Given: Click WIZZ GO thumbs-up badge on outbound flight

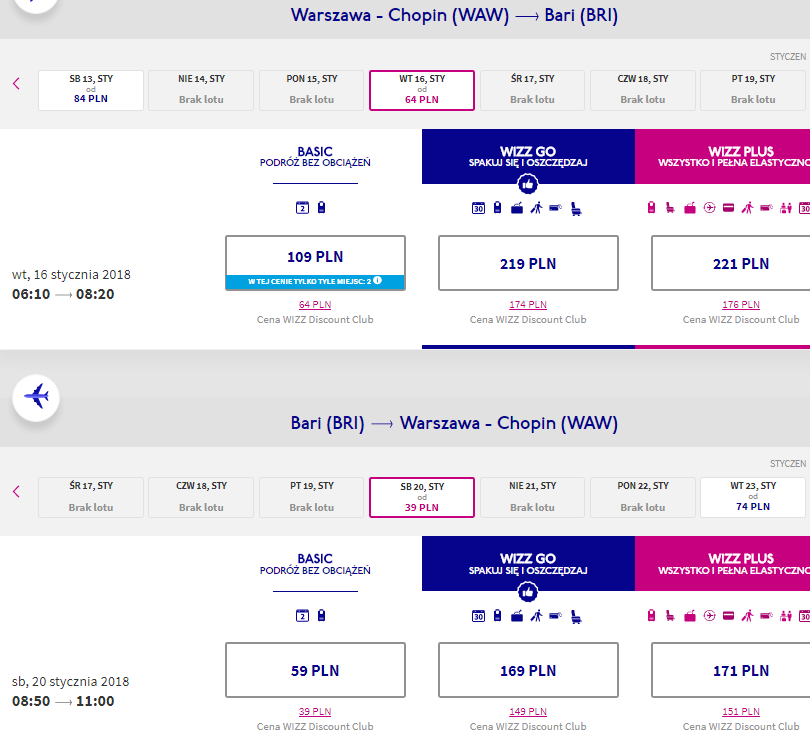Looking at the screenshot, I should point(527,184).
